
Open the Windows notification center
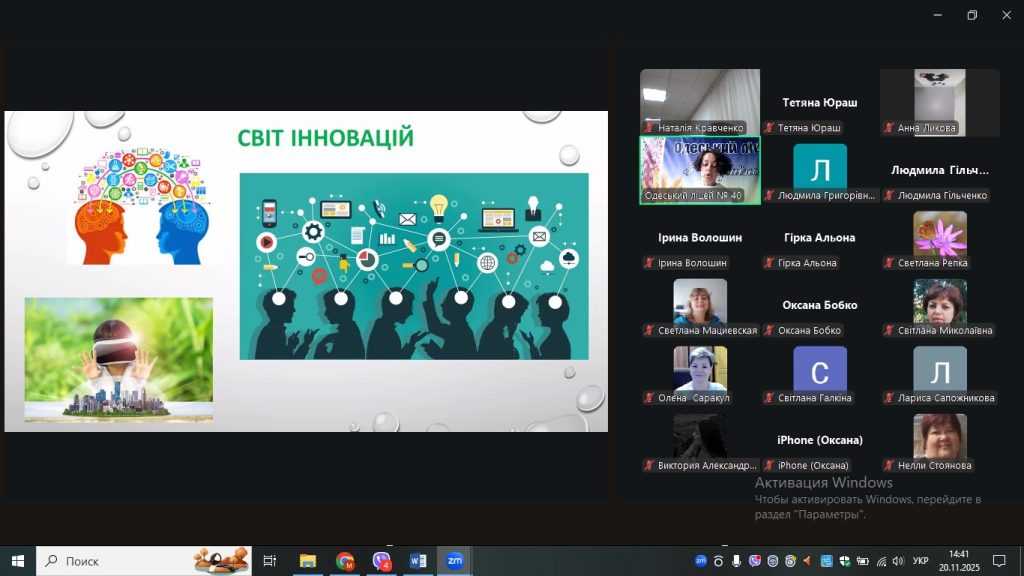(x=998, y=561)
